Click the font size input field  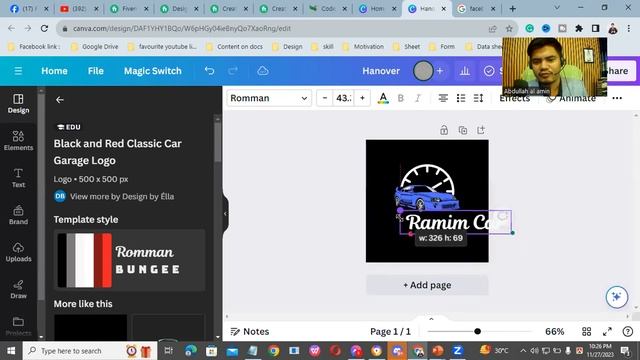tap(344, 98)
